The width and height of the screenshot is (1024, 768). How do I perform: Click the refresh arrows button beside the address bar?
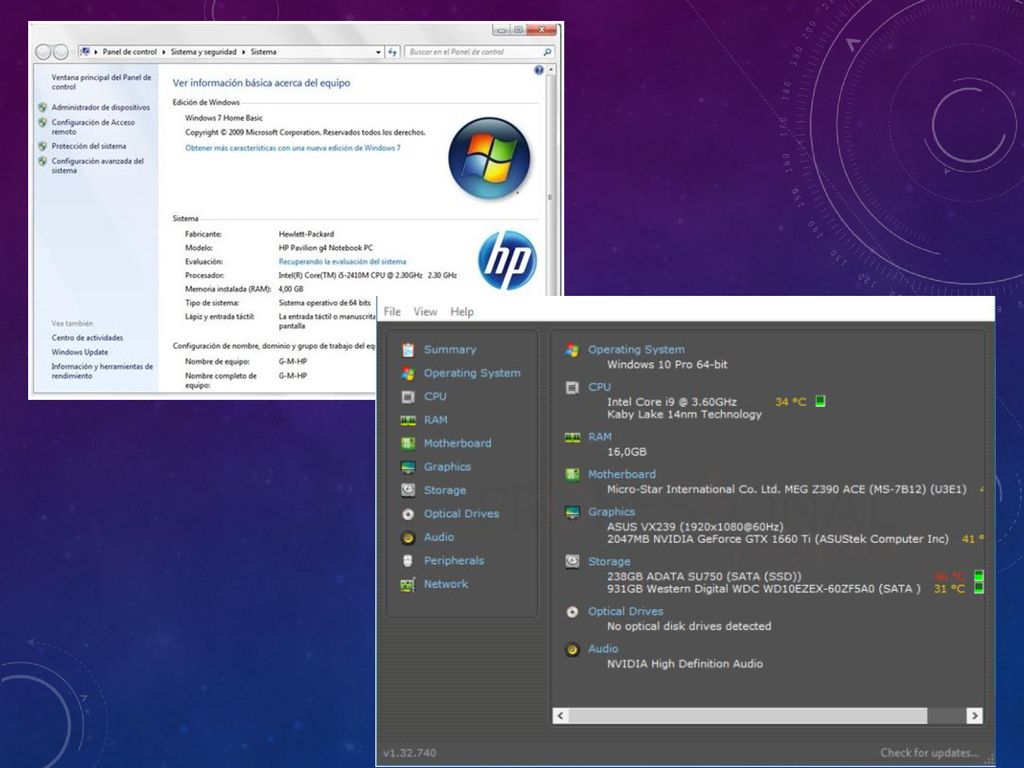coord(392,52)
